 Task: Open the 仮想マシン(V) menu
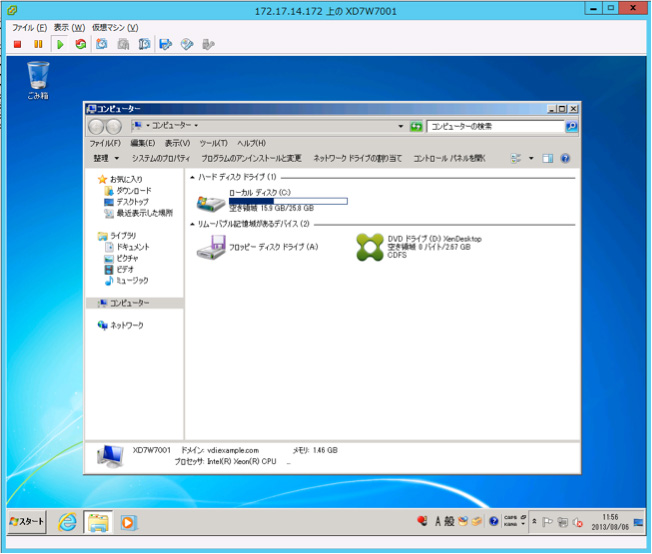pyautogui.click(x=115, y=28)
